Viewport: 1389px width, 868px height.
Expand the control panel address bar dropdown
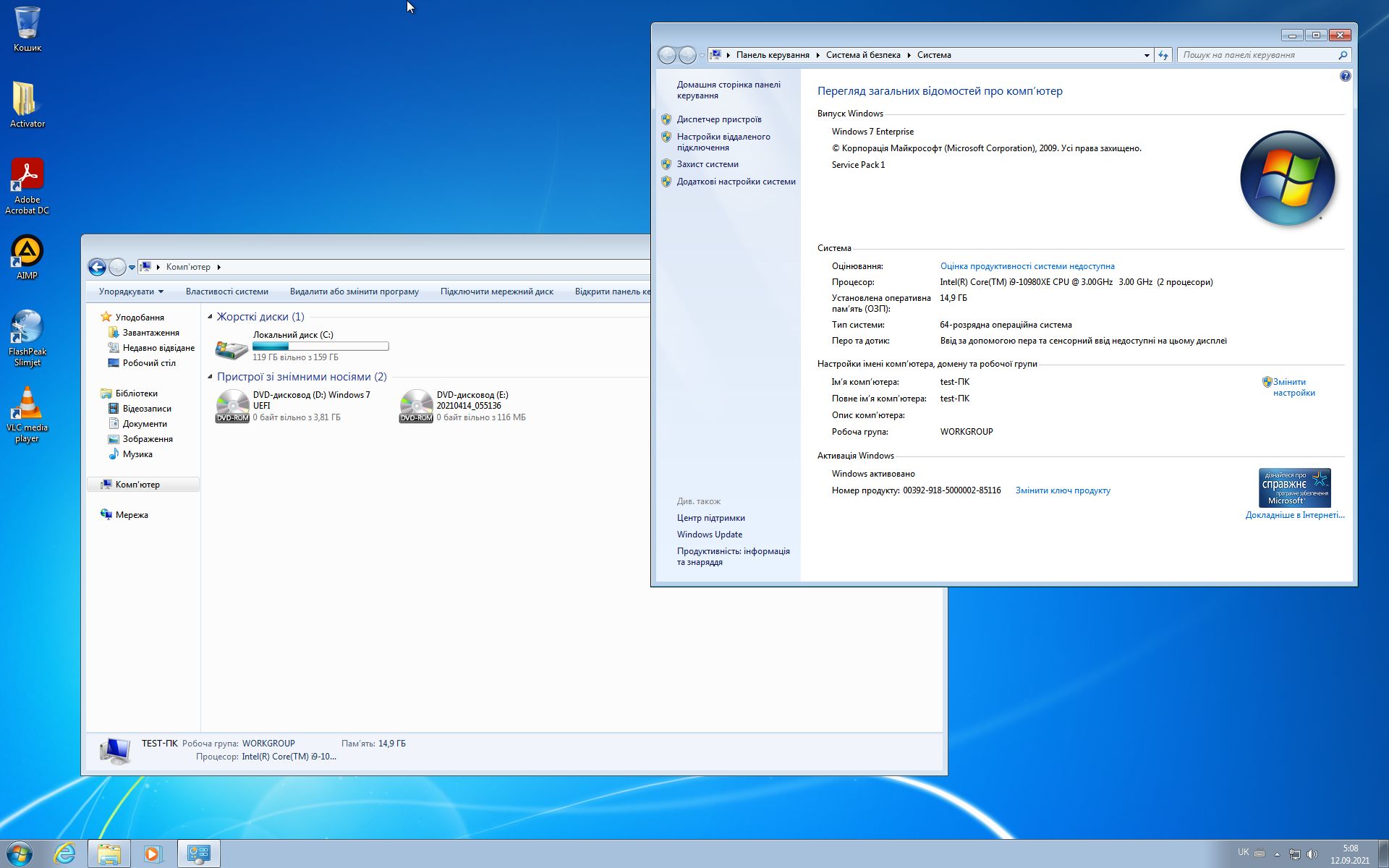click(x=1147, y=55)
